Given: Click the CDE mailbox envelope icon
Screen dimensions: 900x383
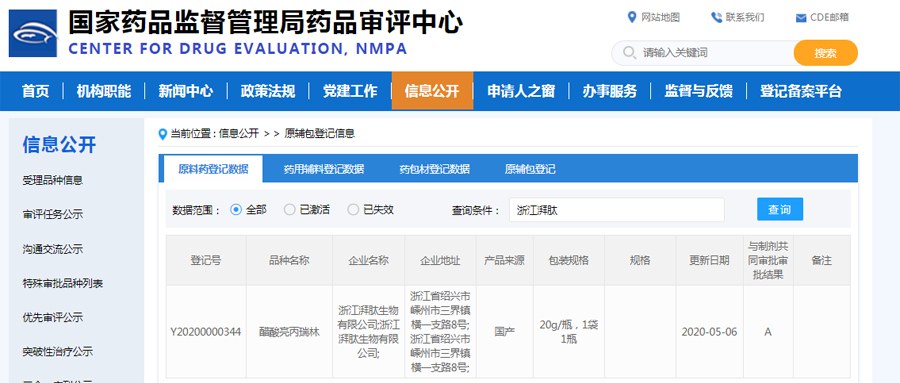Looking at the screenshot, I should [801, 18].
